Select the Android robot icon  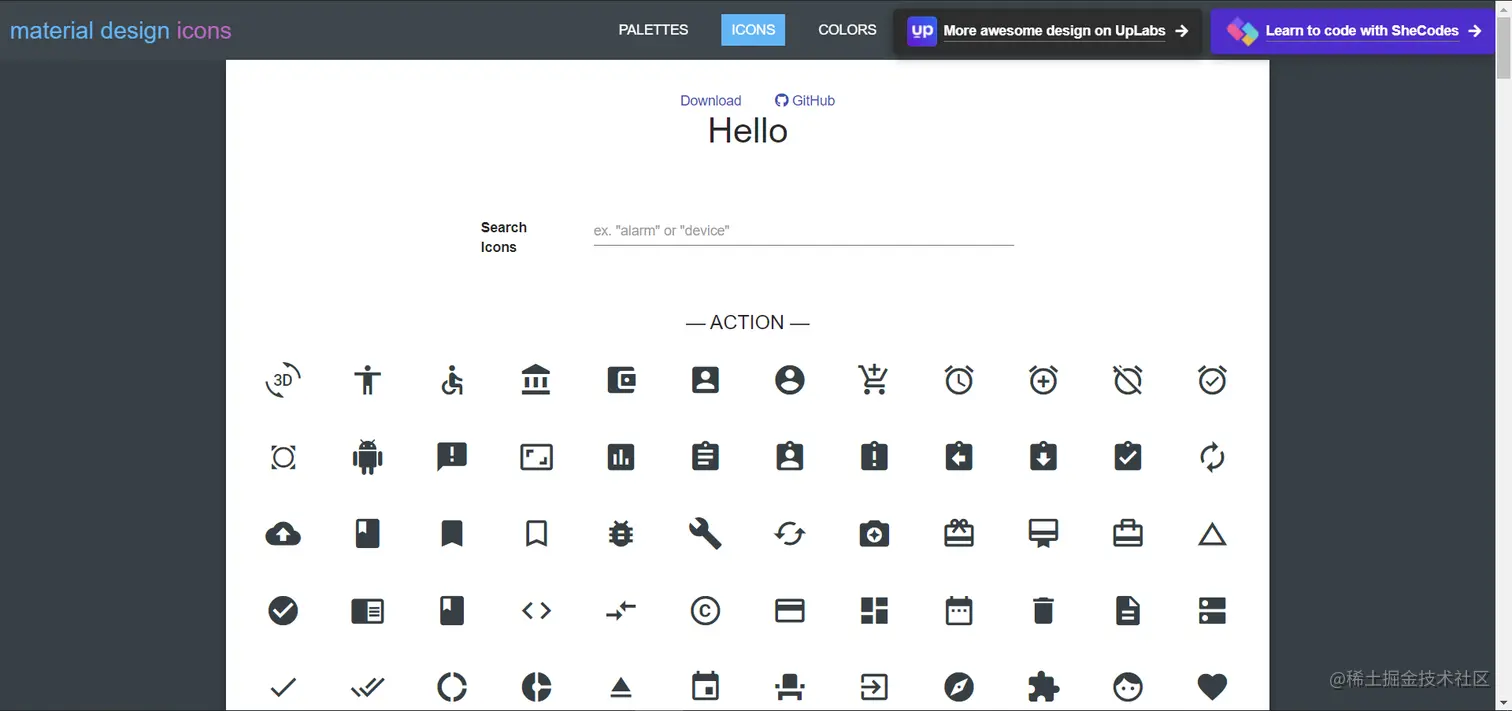click(368, 457)
